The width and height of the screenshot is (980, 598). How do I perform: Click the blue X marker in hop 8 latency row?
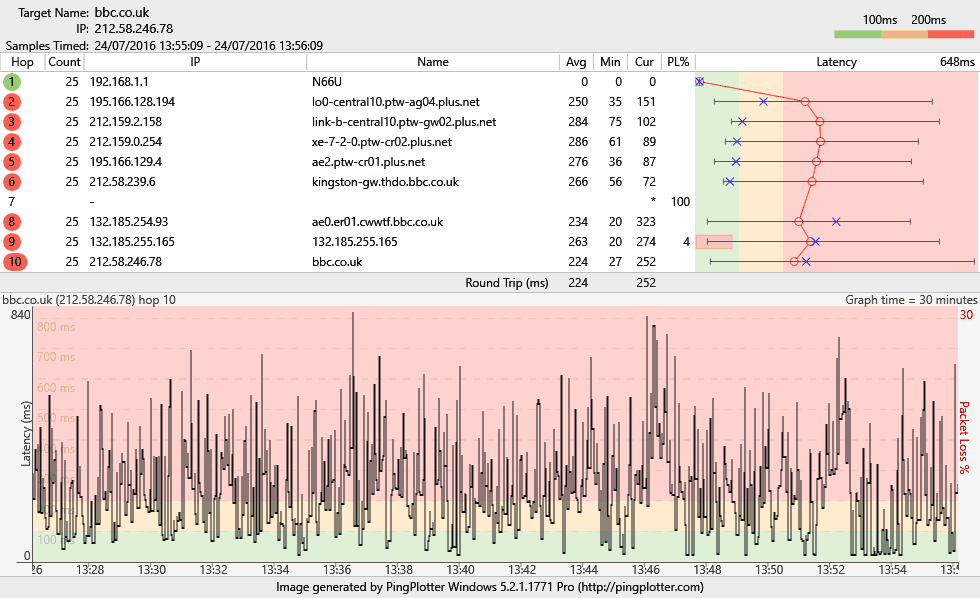pos(836,221)
